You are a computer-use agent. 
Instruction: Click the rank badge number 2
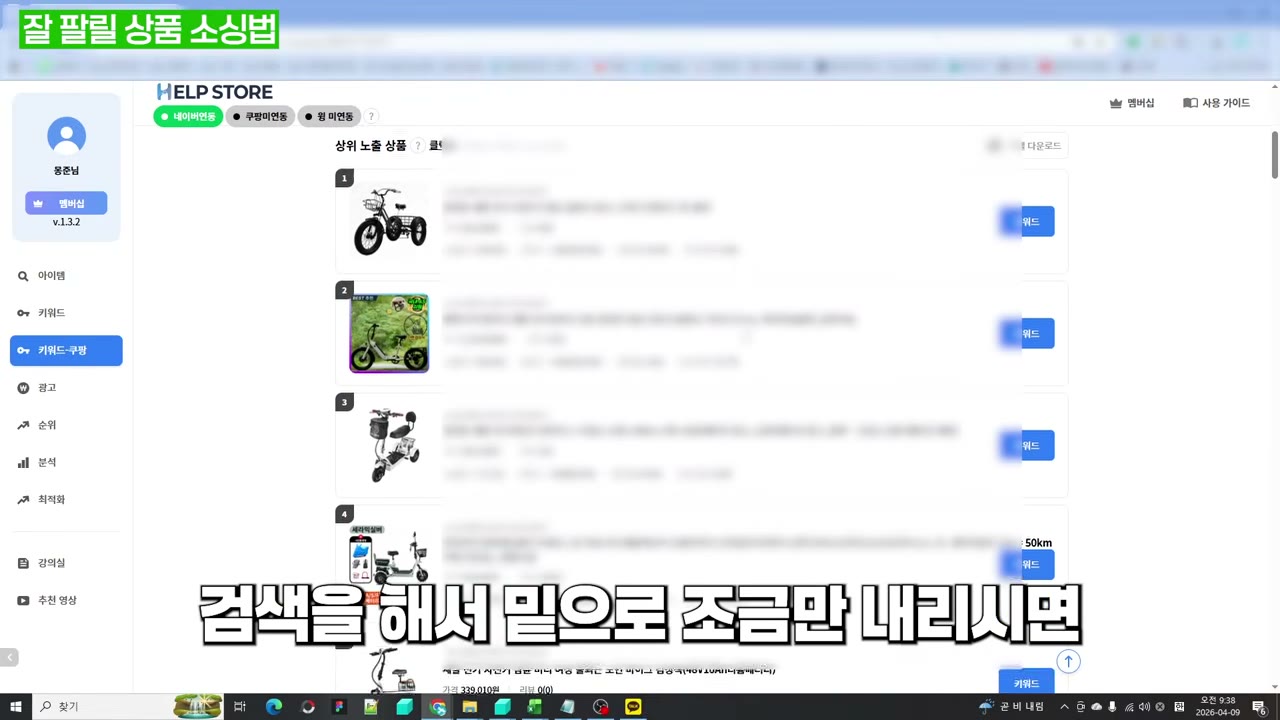click(x=344, y=290)
